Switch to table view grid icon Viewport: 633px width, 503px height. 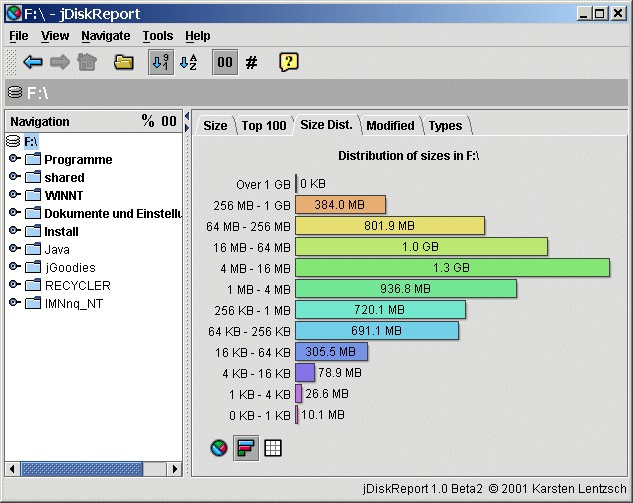pyautogui.click(x=272, y=448)
